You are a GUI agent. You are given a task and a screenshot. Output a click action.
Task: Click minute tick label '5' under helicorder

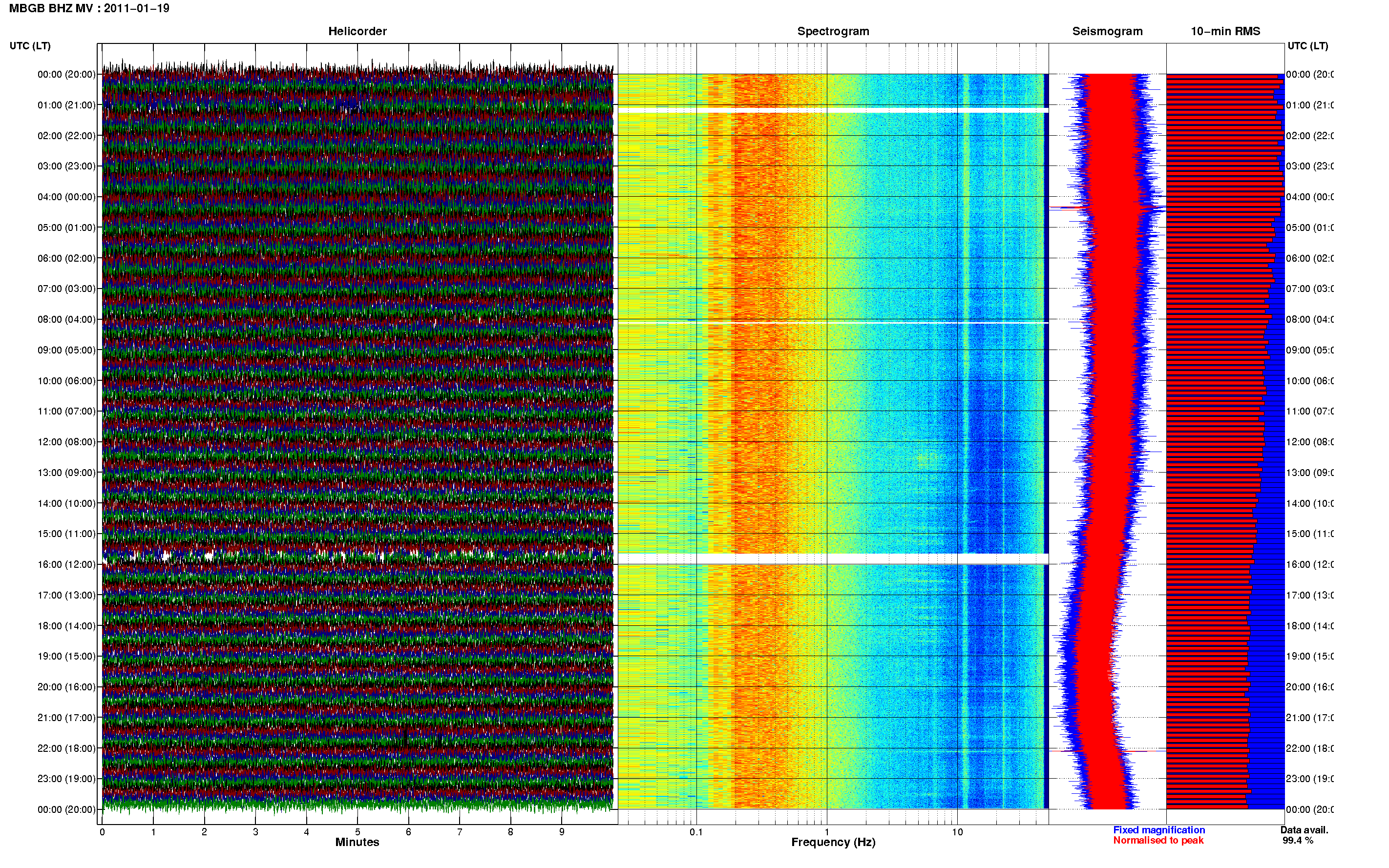357,832
